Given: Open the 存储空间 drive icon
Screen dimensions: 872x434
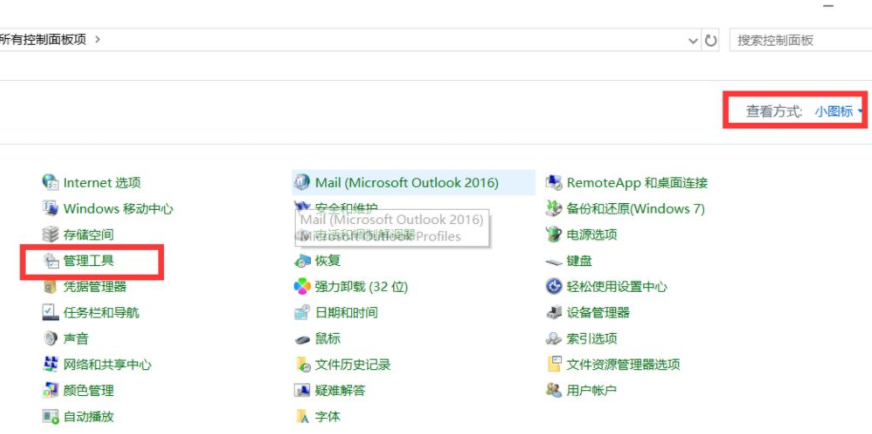Looking at the screenshot, I should 50,234.
